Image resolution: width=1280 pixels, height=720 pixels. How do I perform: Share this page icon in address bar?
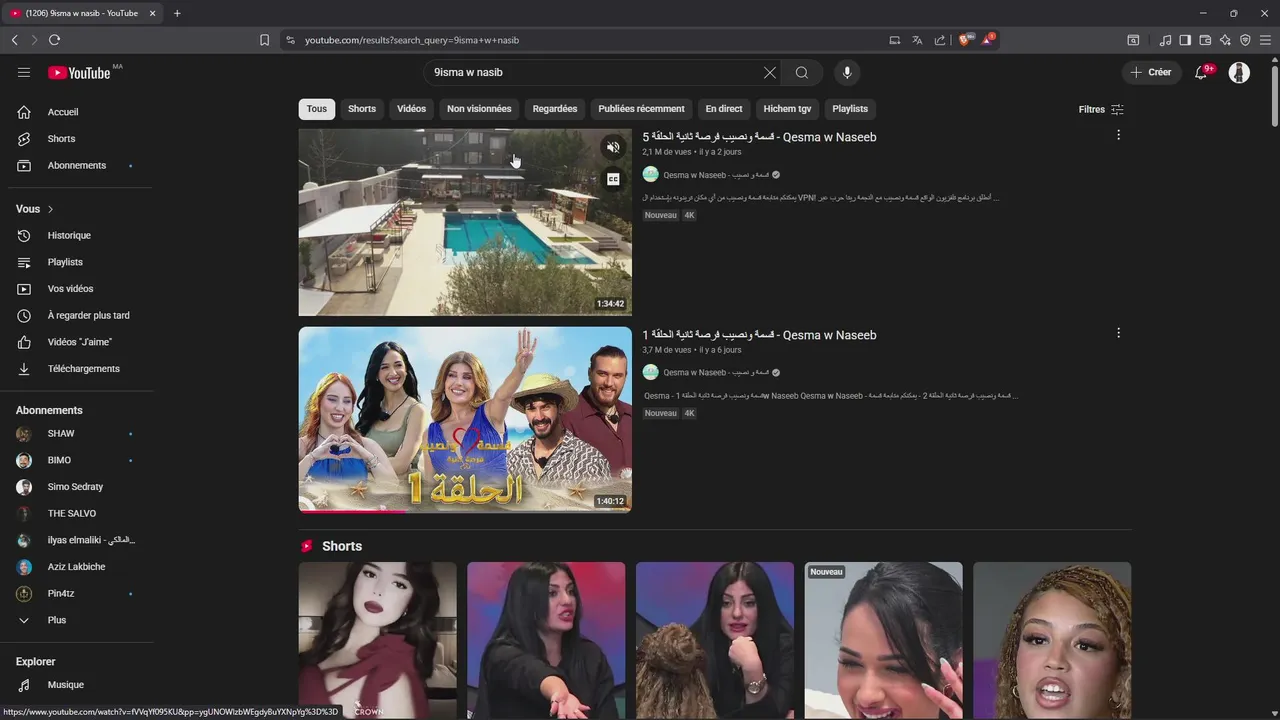(940, 40)
